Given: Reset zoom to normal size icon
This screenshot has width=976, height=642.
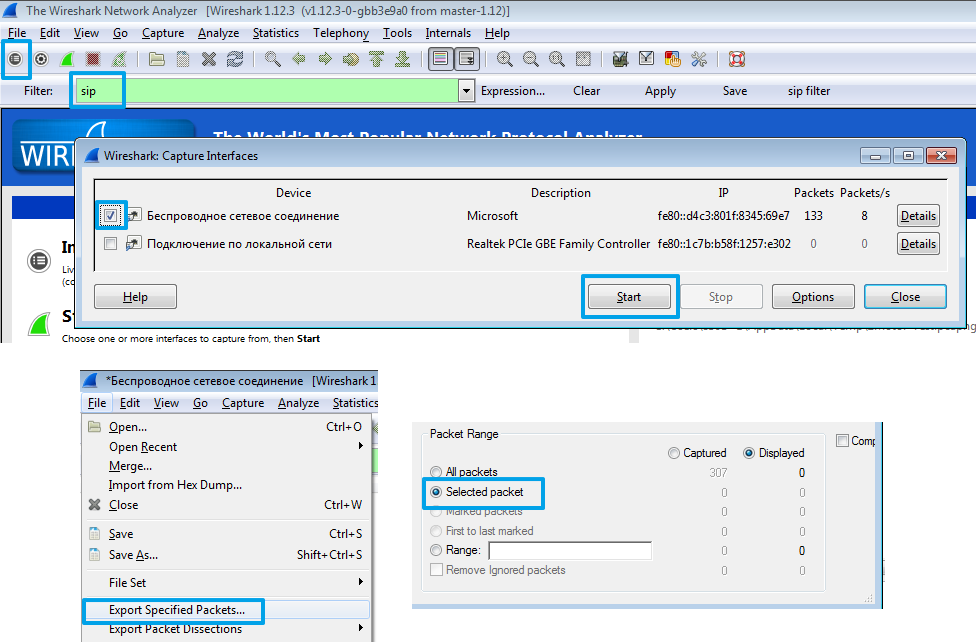Looking at the screenshot, I should tap(557, 59).
